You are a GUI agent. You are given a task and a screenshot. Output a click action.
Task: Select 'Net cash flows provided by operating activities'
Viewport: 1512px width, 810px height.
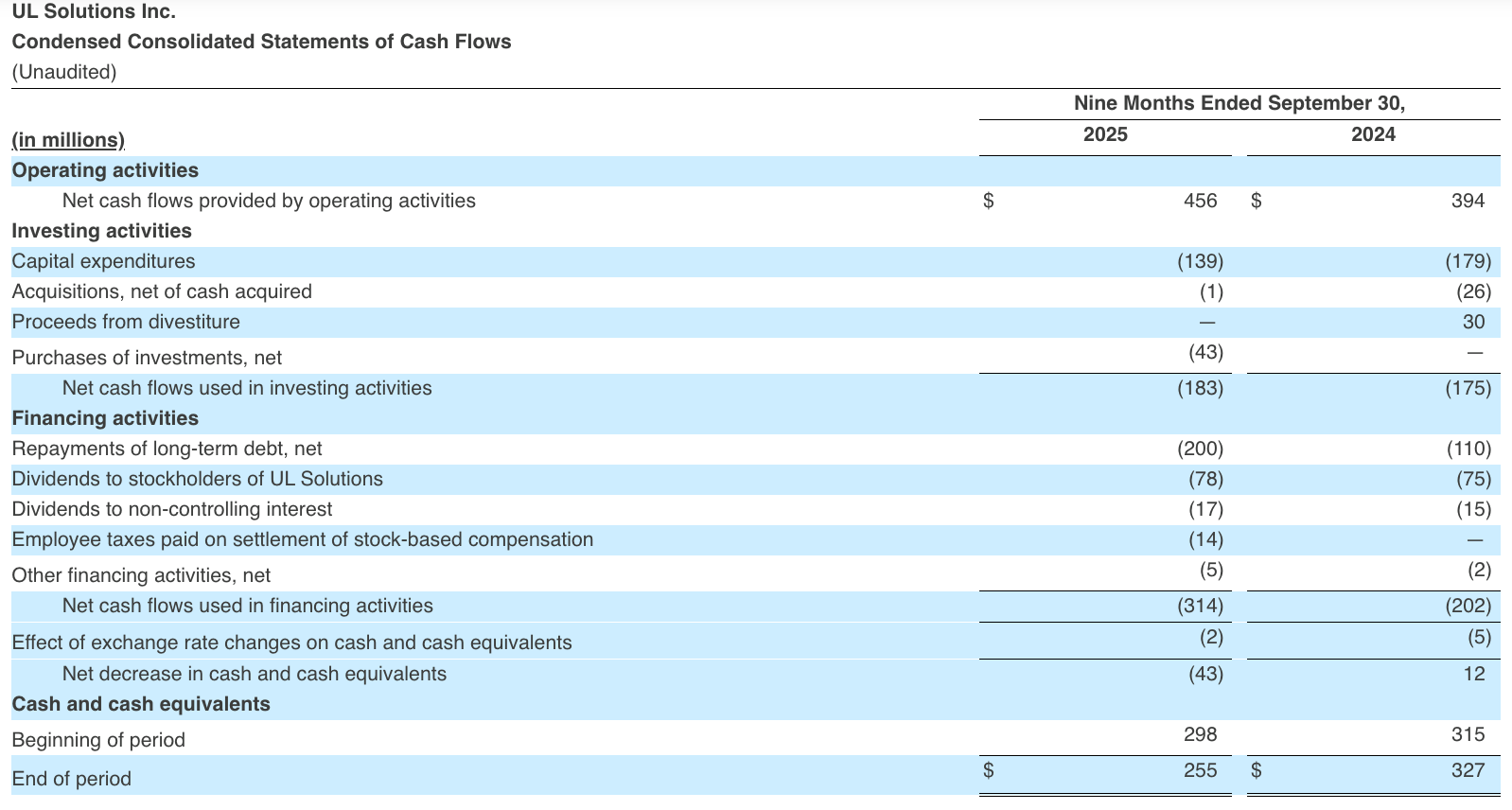[269, 201]
